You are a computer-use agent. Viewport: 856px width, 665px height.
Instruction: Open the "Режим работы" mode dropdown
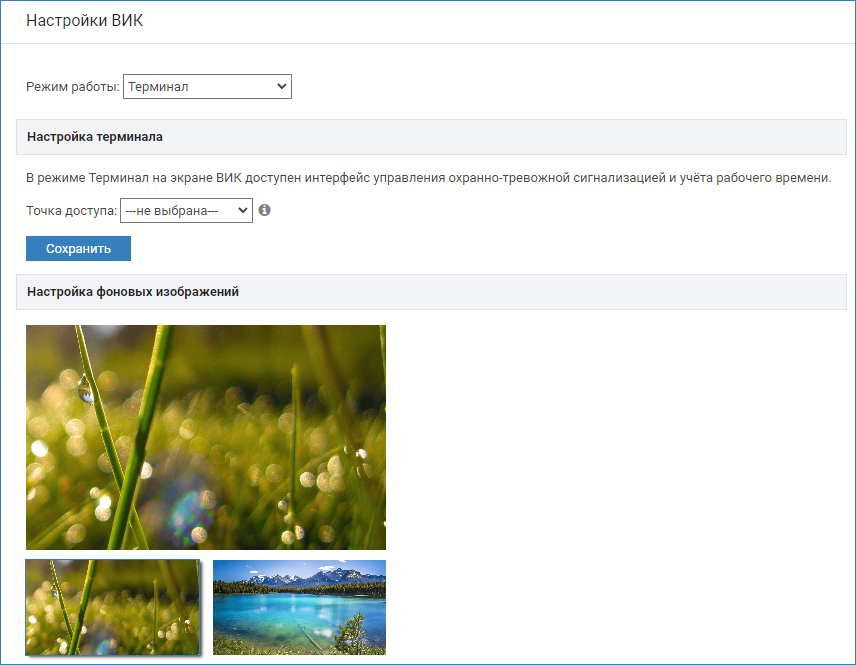pos(207,87)
